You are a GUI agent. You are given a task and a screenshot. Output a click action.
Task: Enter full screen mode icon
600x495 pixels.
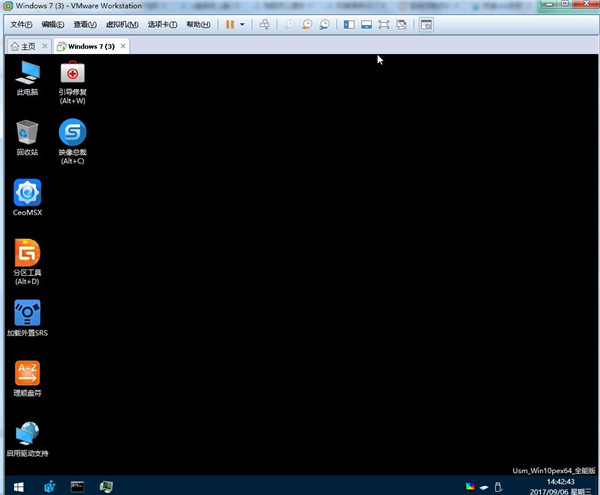(x=384, y=24)
